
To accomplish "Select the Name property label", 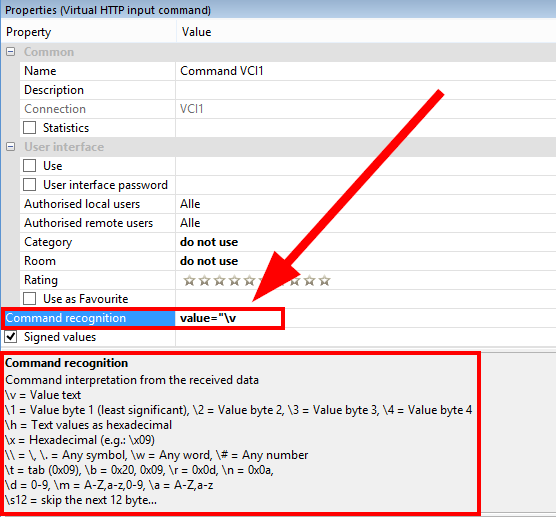I will [x=40, y=71].
